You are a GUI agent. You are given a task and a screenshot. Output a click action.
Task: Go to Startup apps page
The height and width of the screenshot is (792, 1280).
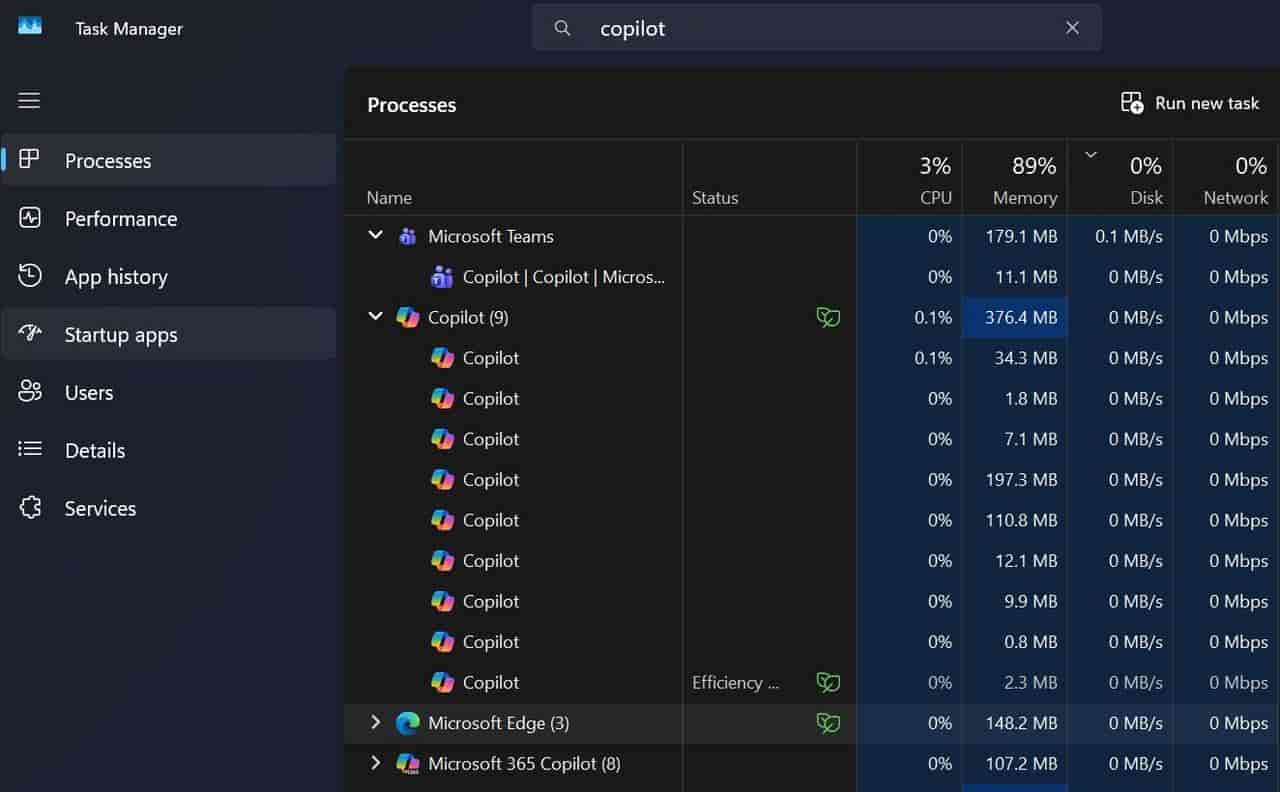[x=169, y=334]
